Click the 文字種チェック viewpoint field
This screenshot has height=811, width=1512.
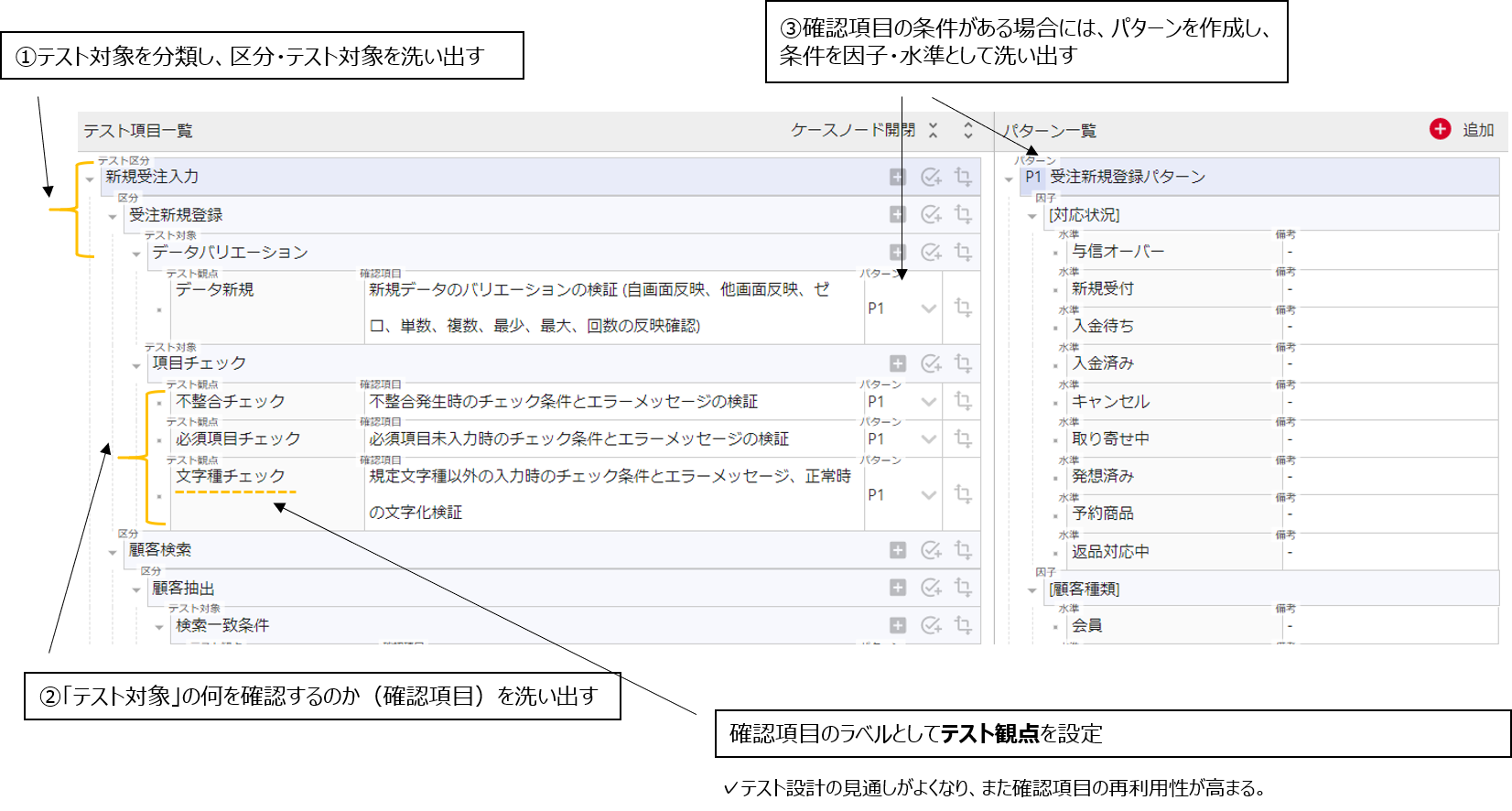click(x=266, y=495)
